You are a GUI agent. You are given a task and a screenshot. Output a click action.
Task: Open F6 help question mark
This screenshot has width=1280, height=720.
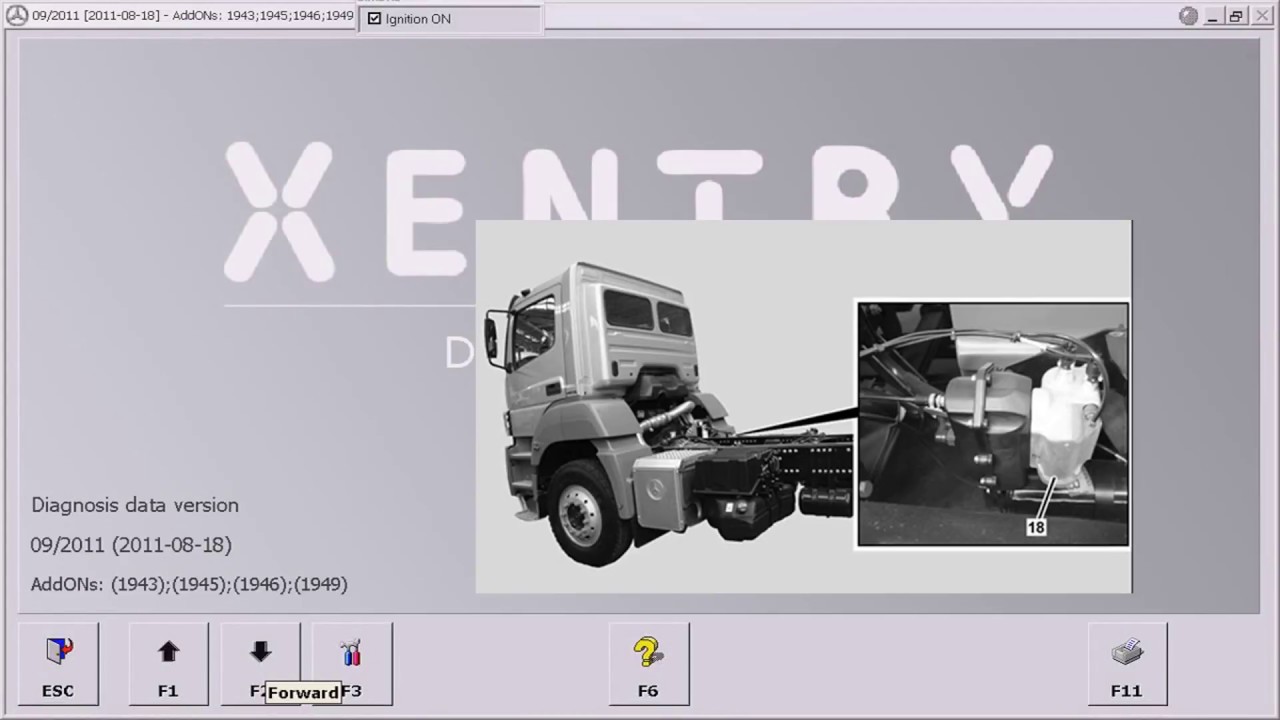(x=648, y=664)
